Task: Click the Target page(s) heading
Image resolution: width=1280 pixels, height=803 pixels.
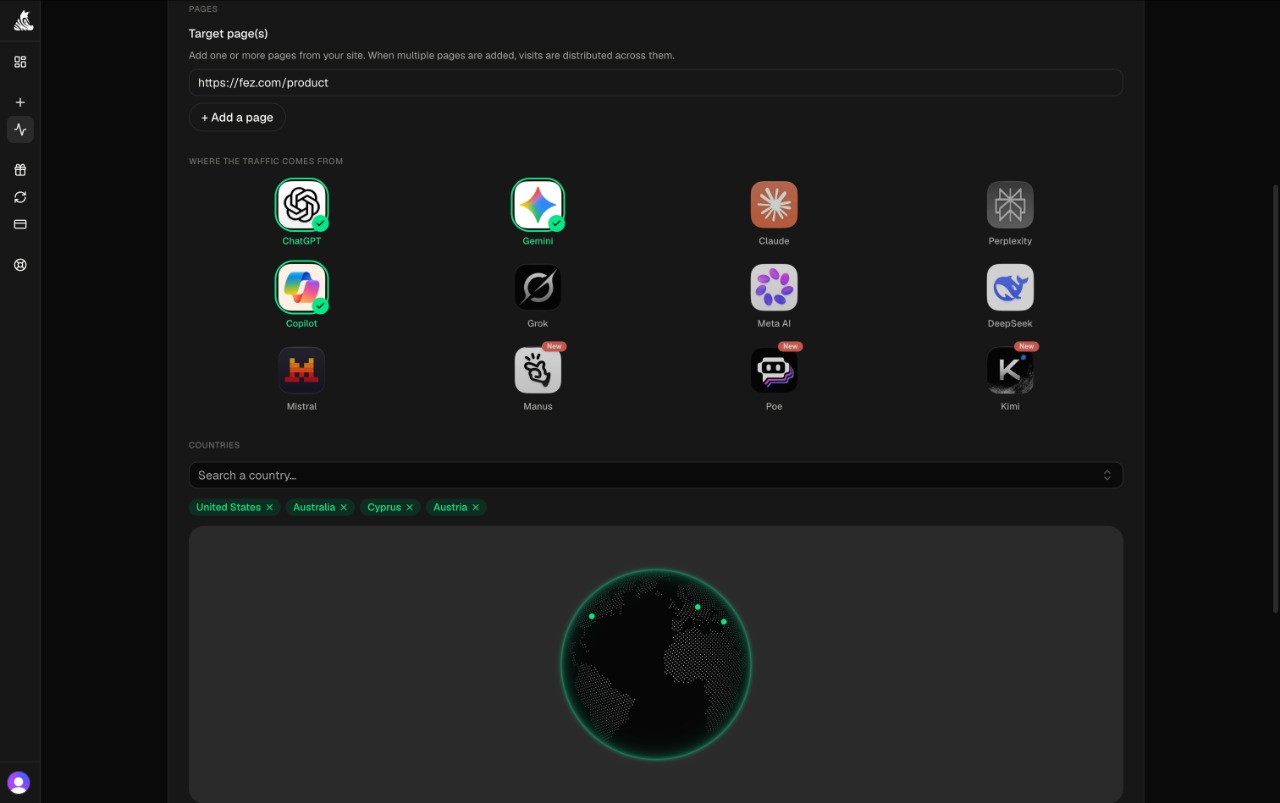Action: click(x=228, y=34)
